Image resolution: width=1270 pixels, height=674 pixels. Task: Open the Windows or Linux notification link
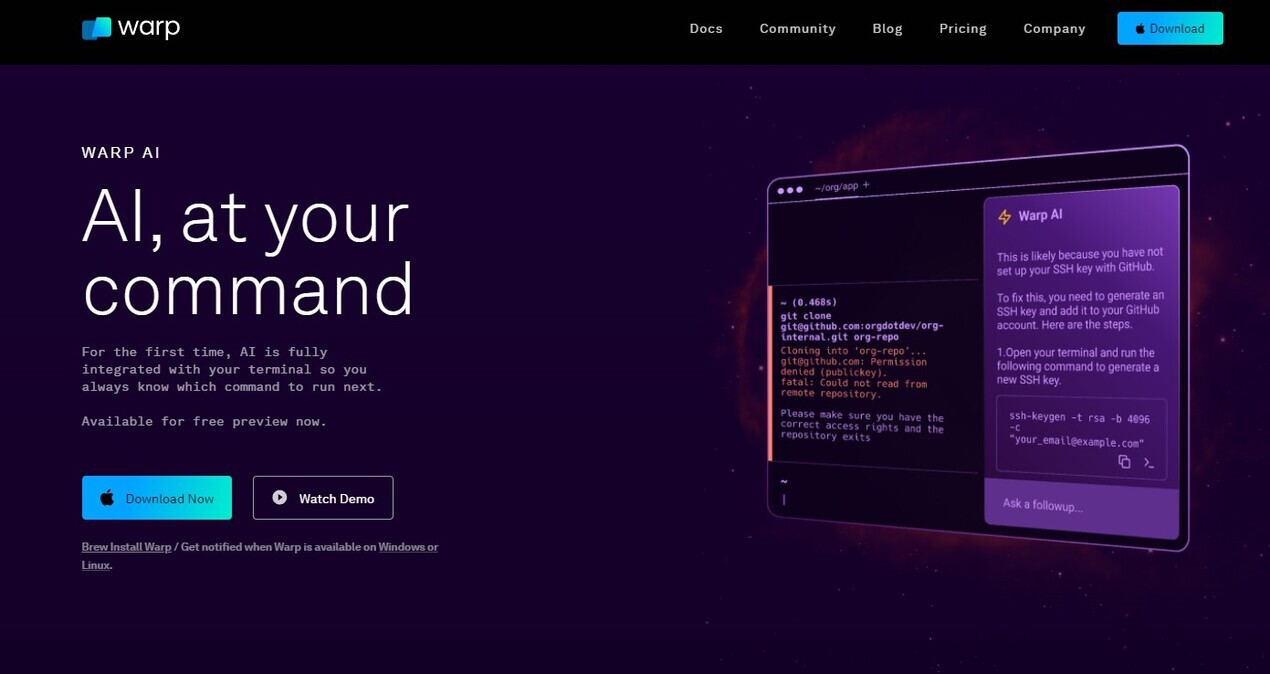[x=407, y=547]
